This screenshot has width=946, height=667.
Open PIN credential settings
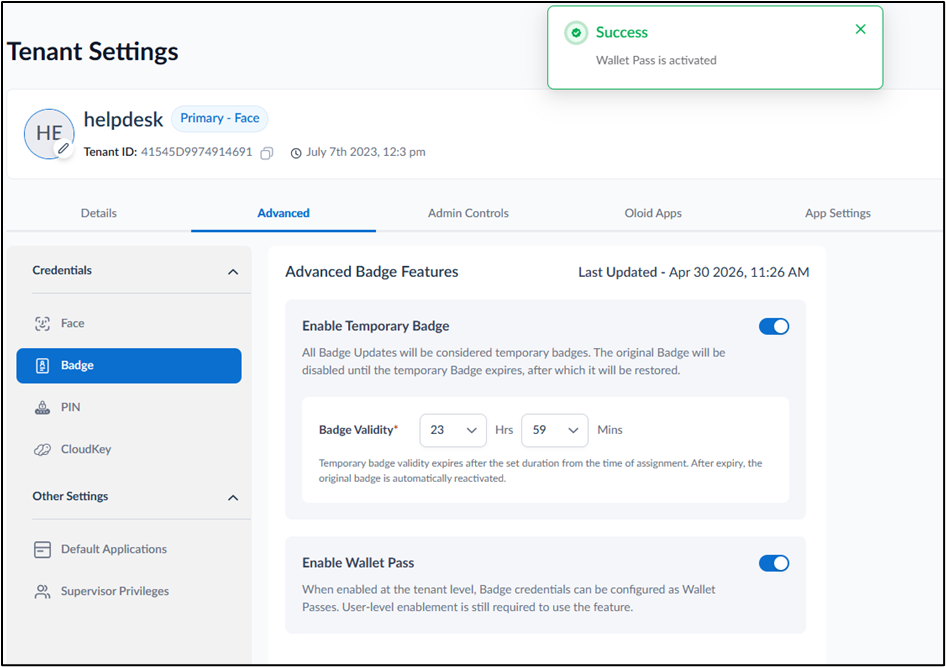point(129,408)
